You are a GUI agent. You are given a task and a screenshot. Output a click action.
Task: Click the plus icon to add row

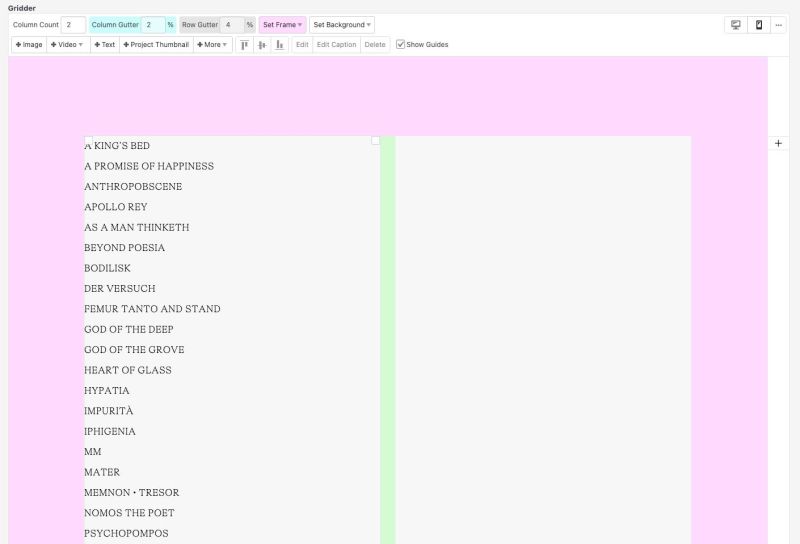(778, 143)
